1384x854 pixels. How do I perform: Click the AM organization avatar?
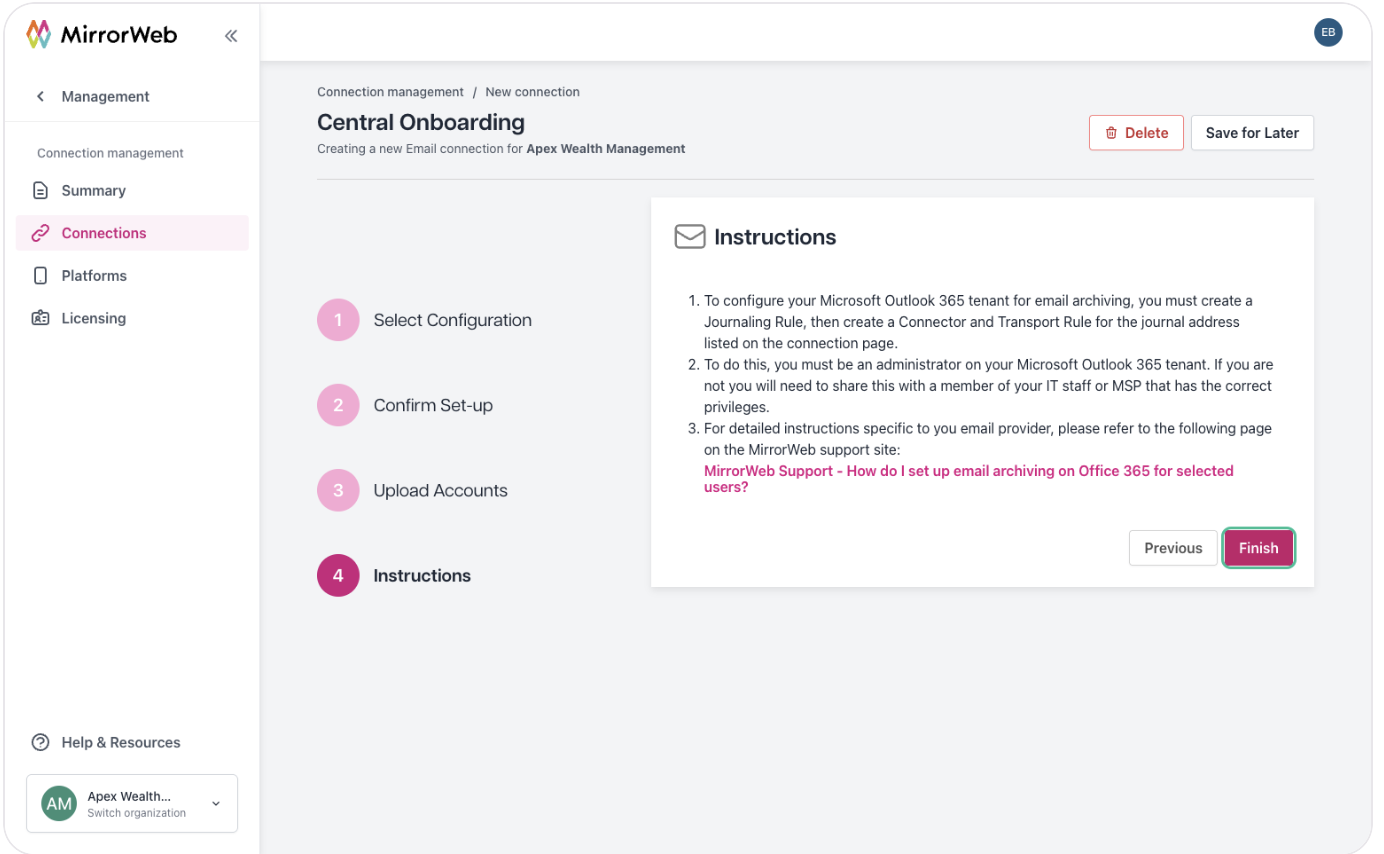(59, 804)
